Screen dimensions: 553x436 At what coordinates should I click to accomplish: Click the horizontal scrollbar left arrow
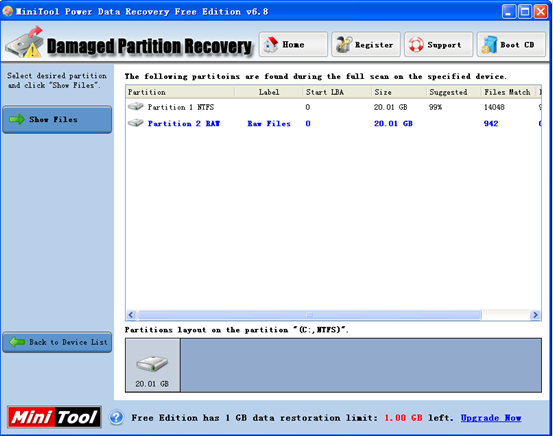pos(131,315)
